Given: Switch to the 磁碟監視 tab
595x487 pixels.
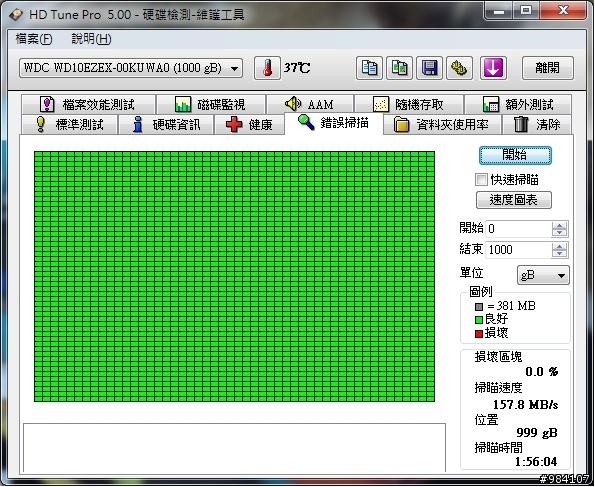Looking at the screenshot, I should pyautogui.click(x=211, y=104).
